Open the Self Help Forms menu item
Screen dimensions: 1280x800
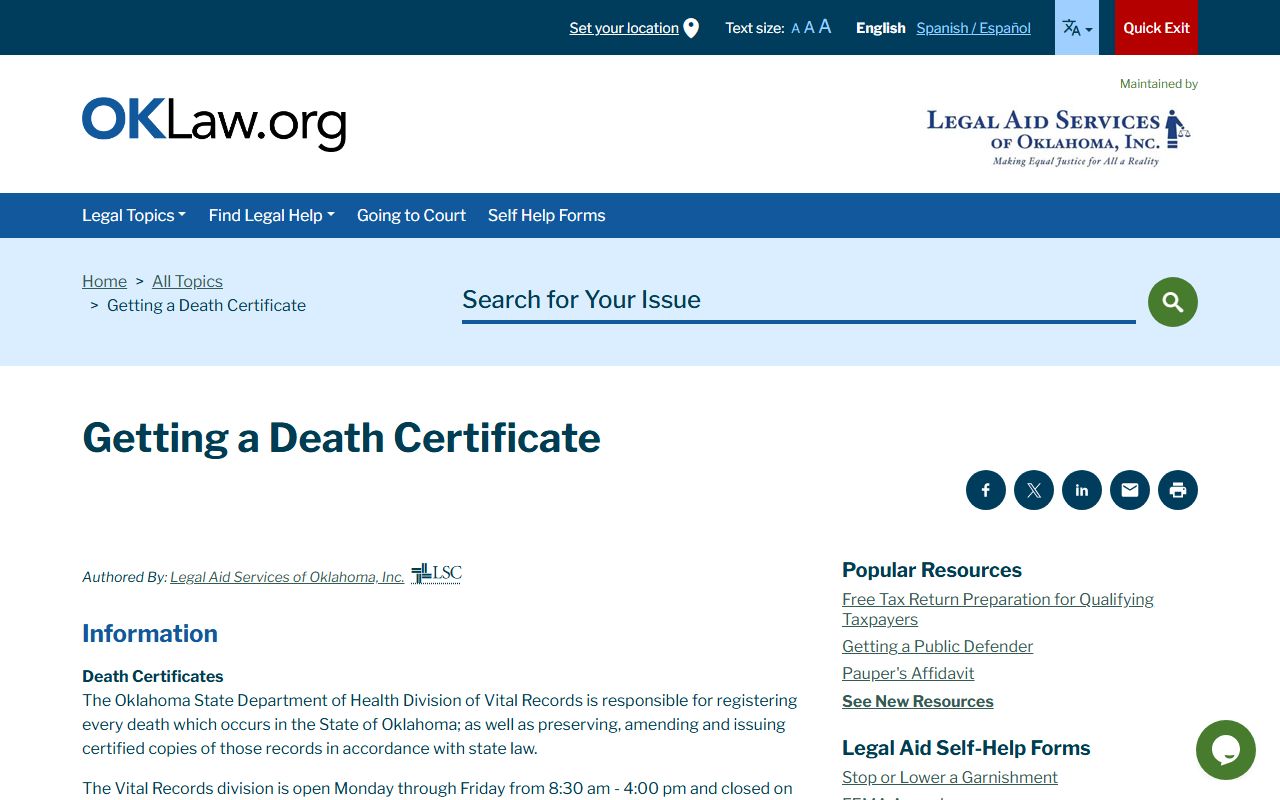pyautogui.click(x=546, y=215)
